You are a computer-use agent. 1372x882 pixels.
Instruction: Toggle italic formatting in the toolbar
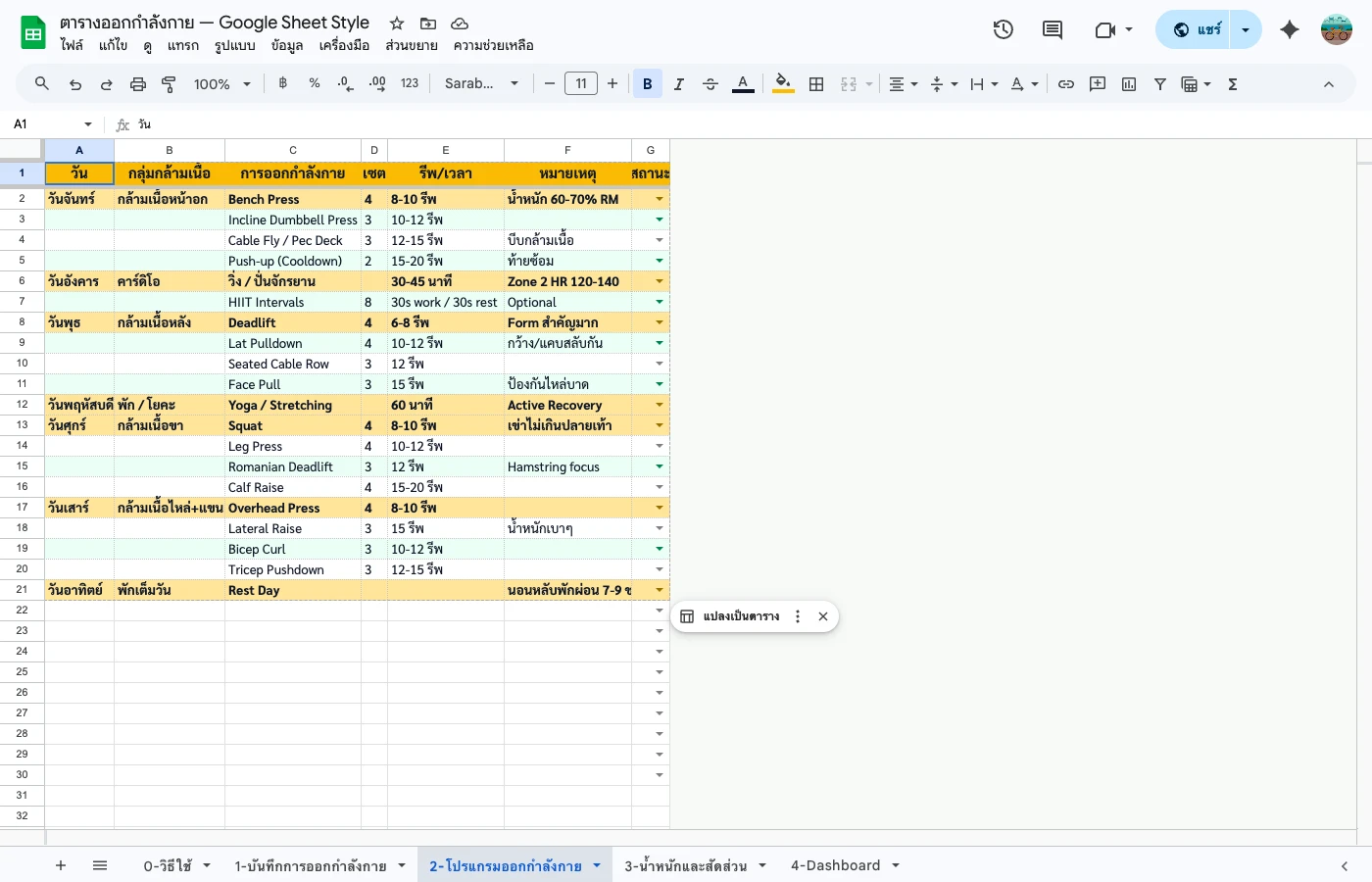pyautogui.click(x=678, y=83)
